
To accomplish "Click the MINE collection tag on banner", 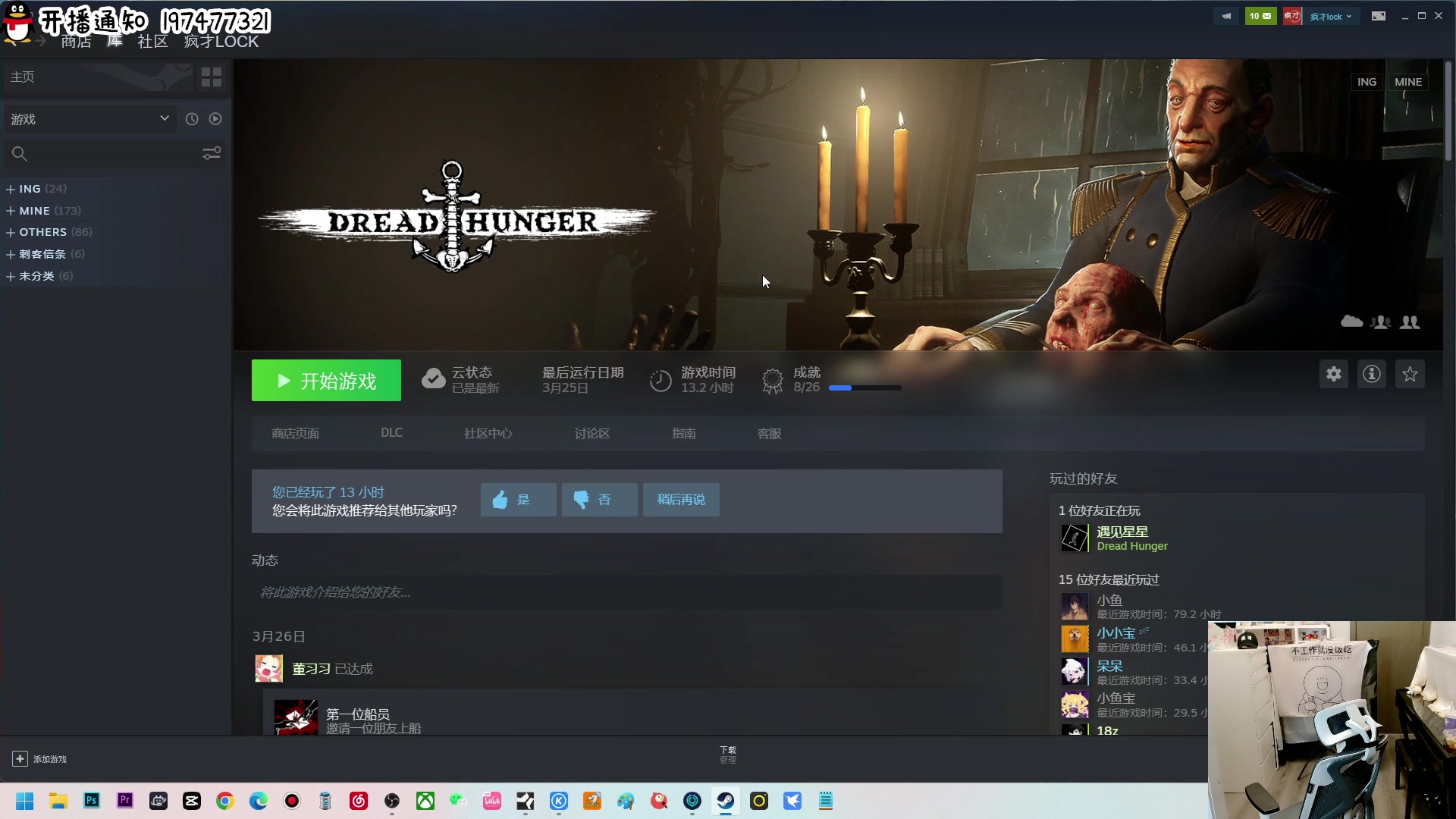I will coord(1408,82).
